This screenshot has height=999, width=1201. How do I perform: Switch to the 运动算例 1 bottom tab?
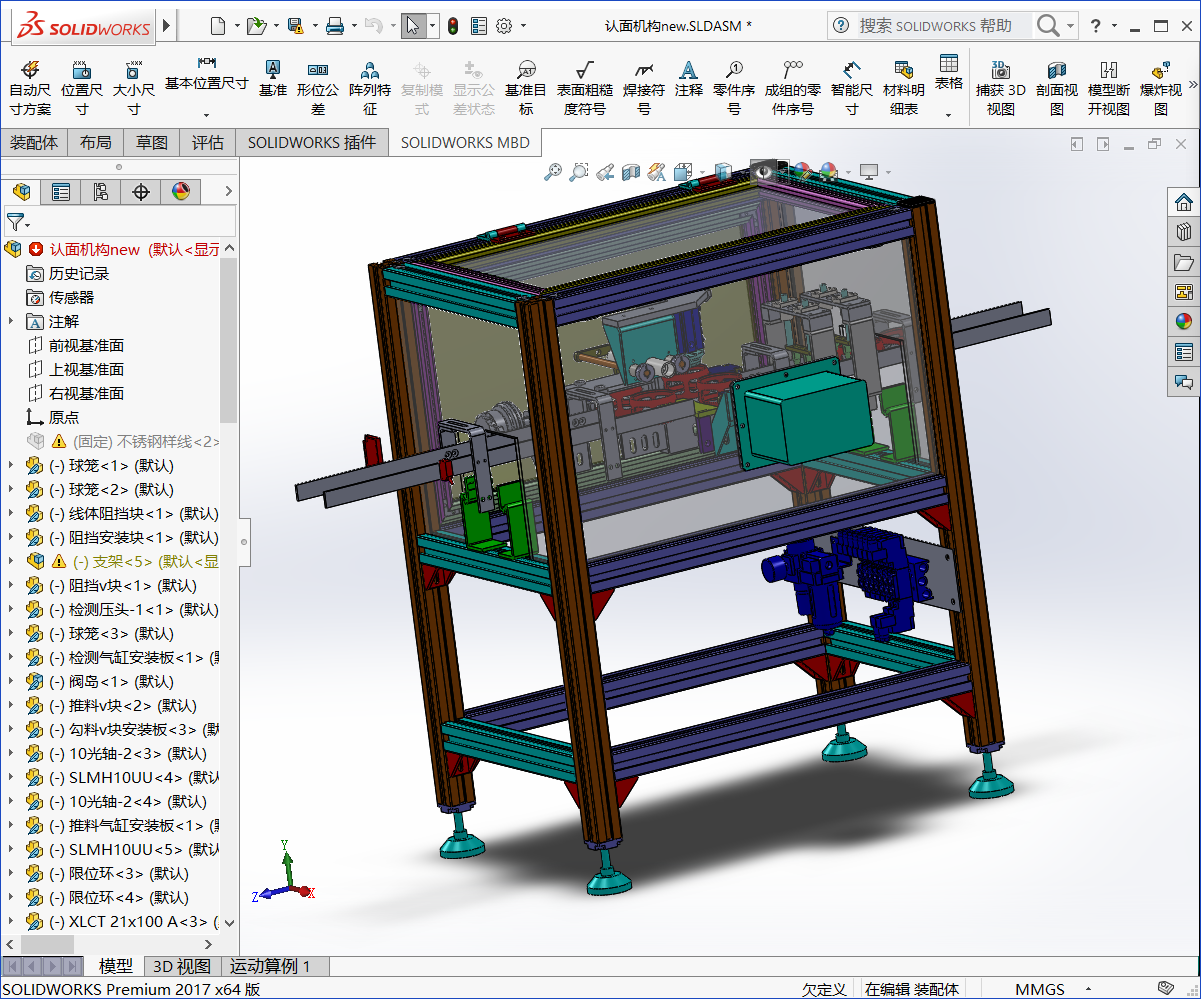[x=271, y=966]
